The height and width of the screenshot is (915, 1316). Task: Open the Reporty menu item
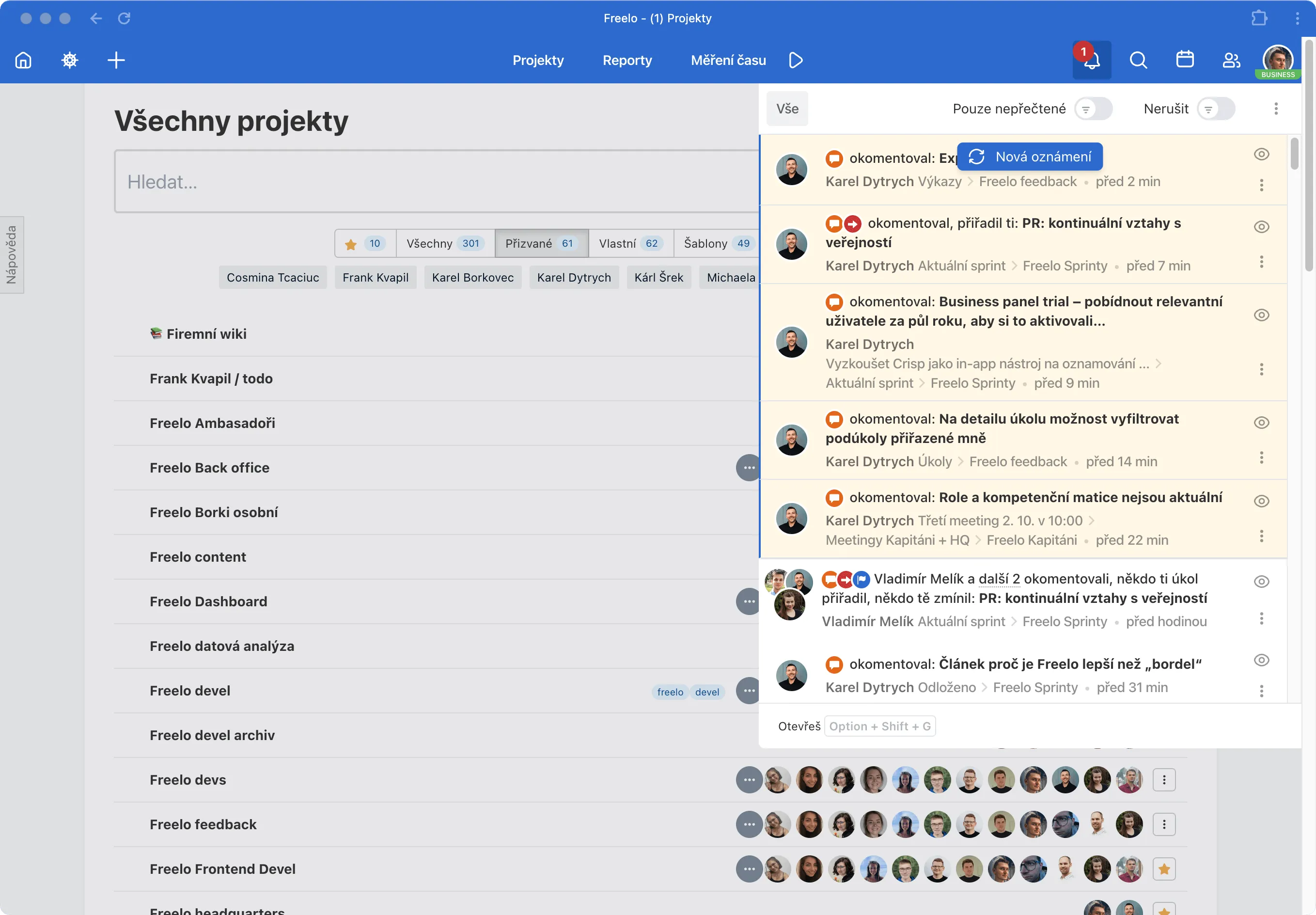pos(627,60)
